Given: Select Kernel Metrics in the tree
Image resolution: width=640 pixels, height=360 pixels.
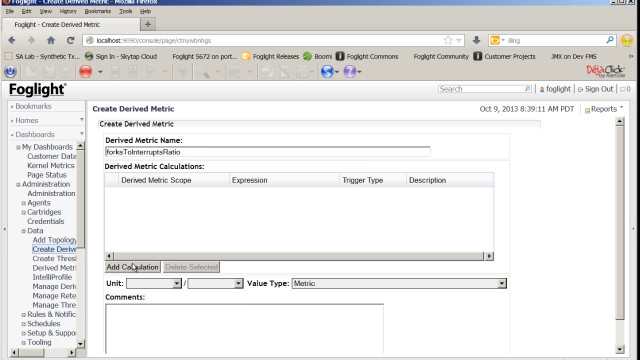Looking at the screenshot, I should click(x=51, y=165).
